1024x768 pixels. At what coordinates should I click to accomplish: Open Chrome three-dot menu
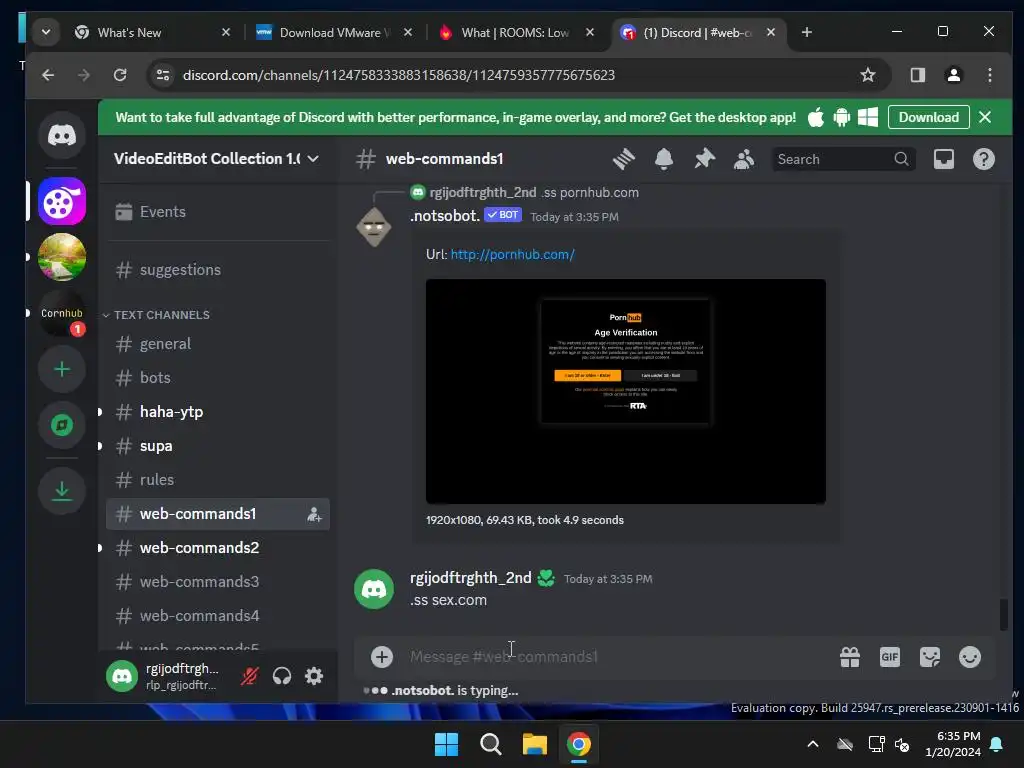[989, 75]
